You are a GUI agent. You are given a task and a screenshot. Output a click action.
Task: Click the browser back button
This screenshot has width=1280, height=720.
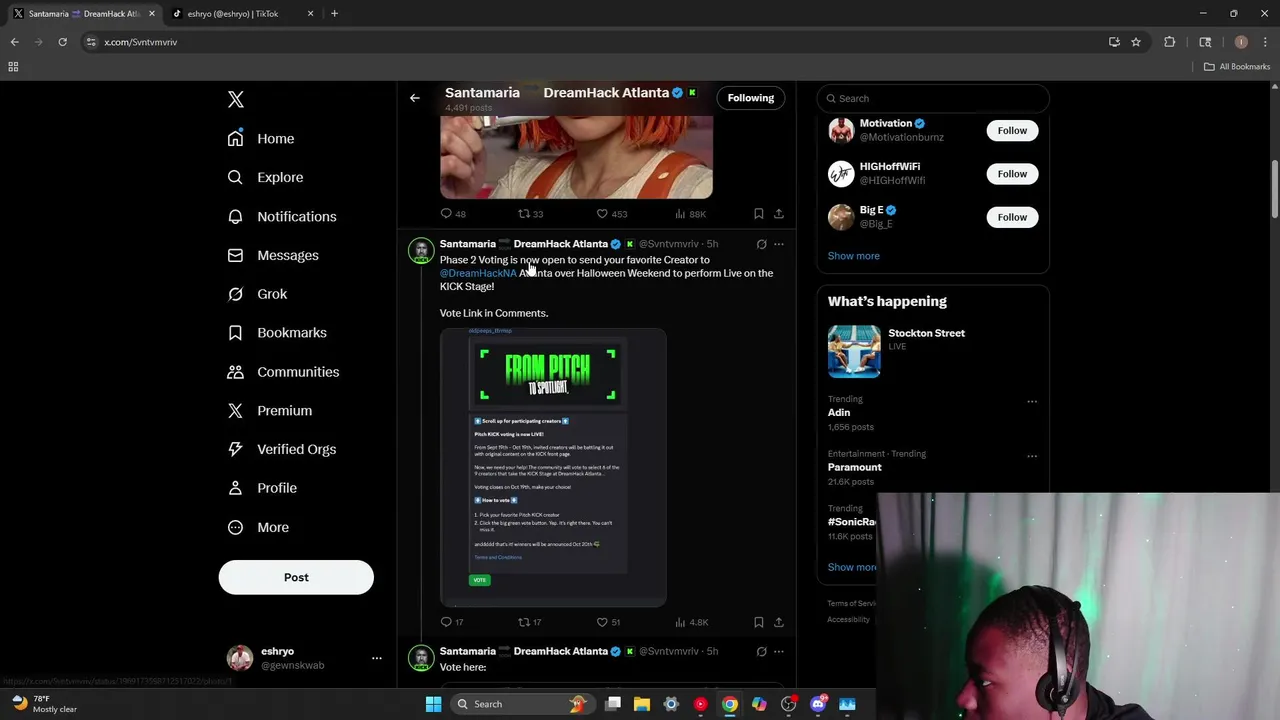click(14, 42)
